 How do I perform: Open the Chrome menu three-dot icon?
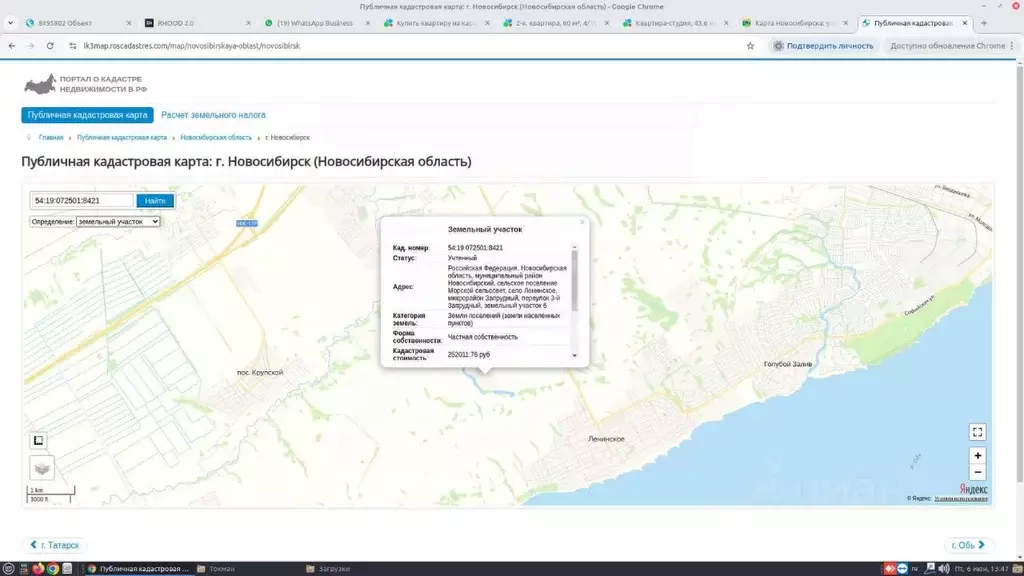coord(1012,46)
